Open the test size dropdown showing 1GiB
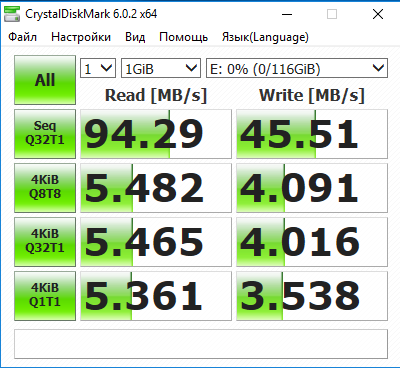Image resolution: width=400 pixels, height=368 pixels. 161,68
